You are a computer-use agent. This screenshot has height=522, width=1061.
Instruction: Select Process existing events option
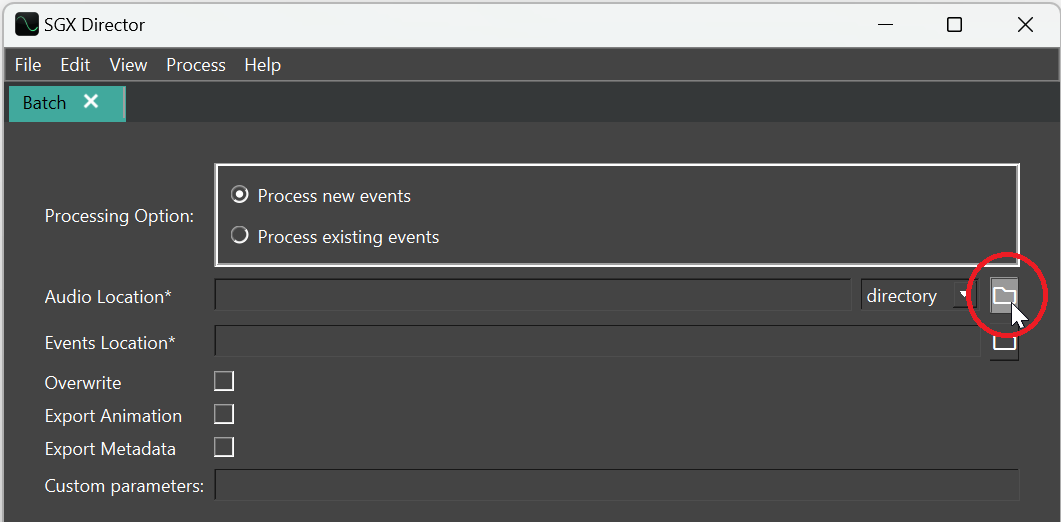click(x=240, y=237)
